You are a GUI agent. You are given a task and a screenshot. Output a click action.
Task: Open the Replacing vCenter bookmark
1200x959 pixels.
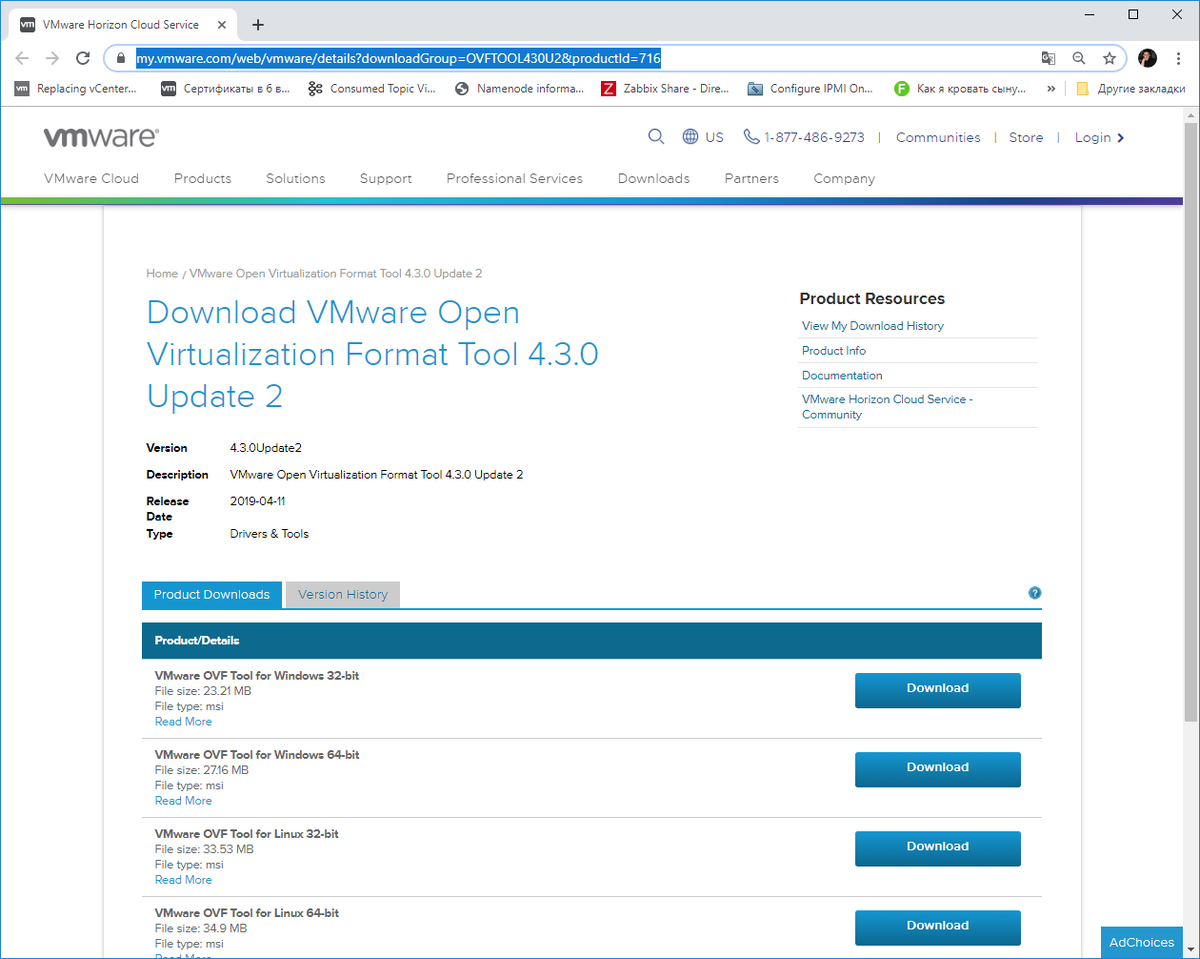(76, 88)
